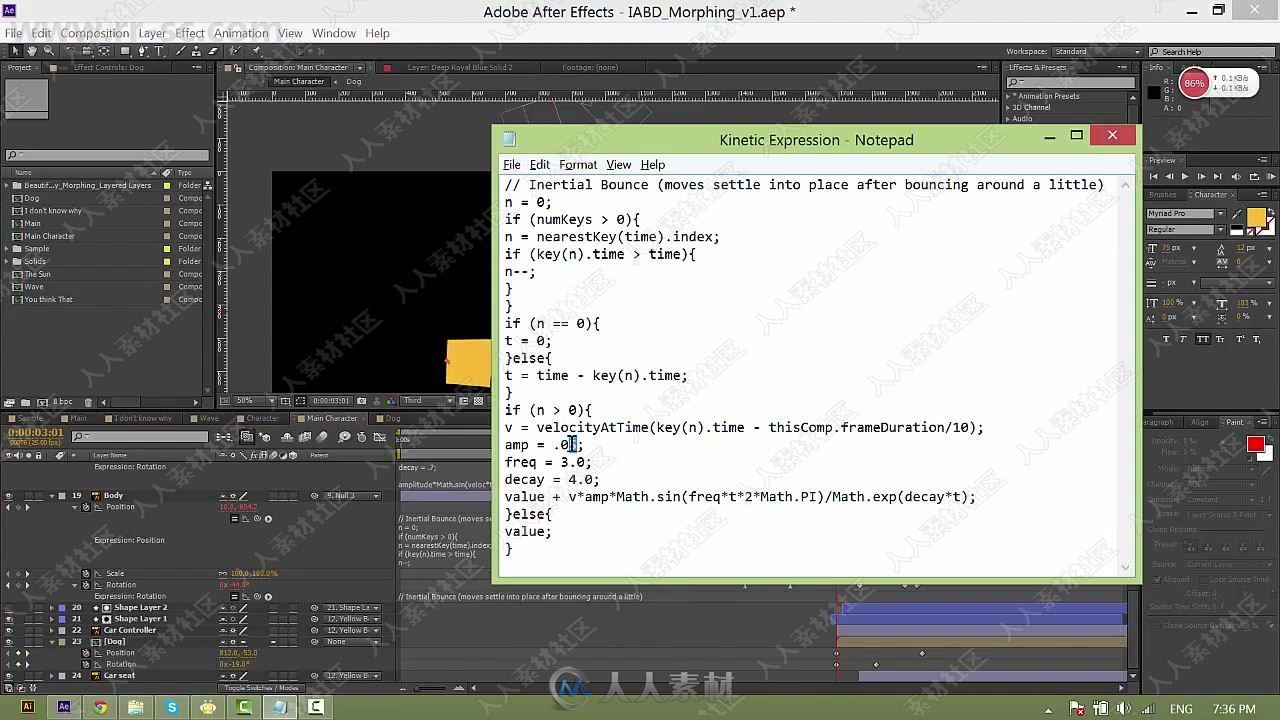1280x720 pixels.
Task: Jump to last frame in Preview panel
Action: click(1217, 176)
